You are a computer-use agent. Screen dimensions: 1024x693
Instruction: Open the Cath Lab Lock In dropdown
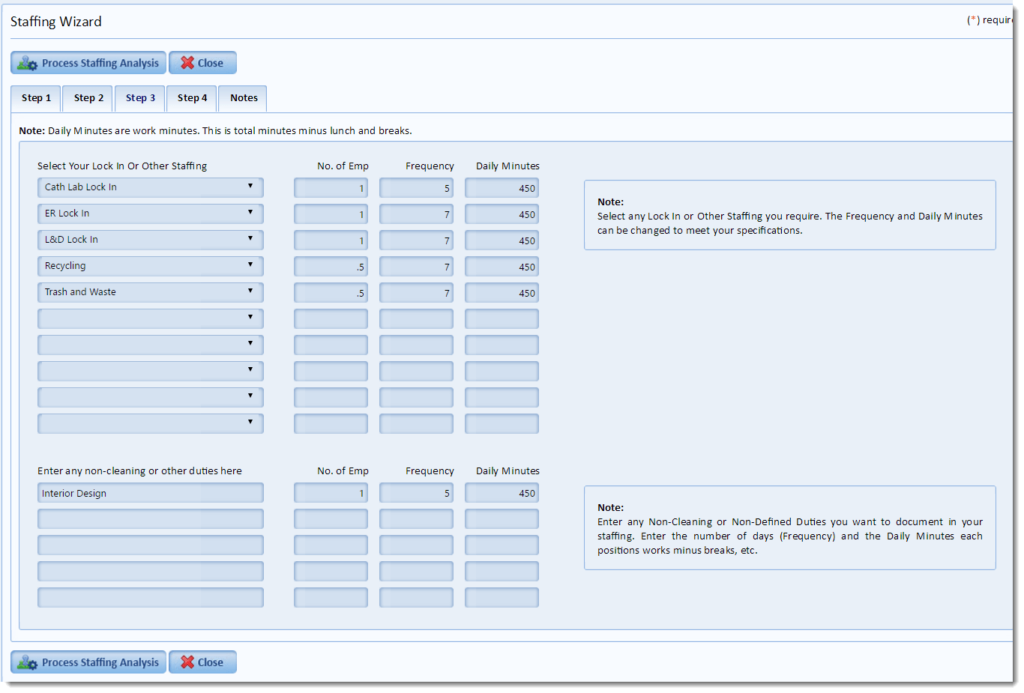(x=150, y=187)
